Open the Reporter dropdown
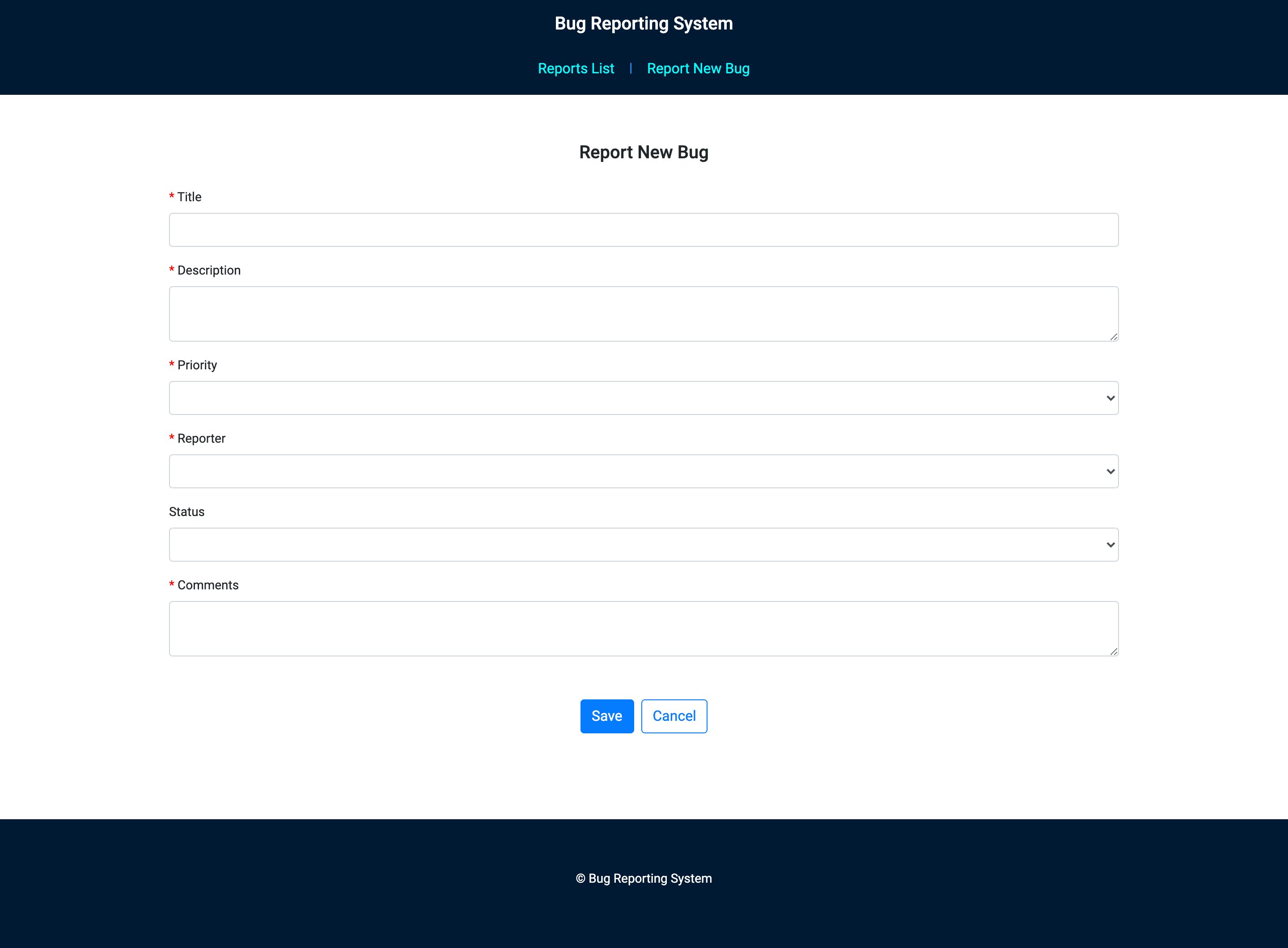1288x948 pixels. 643,470
